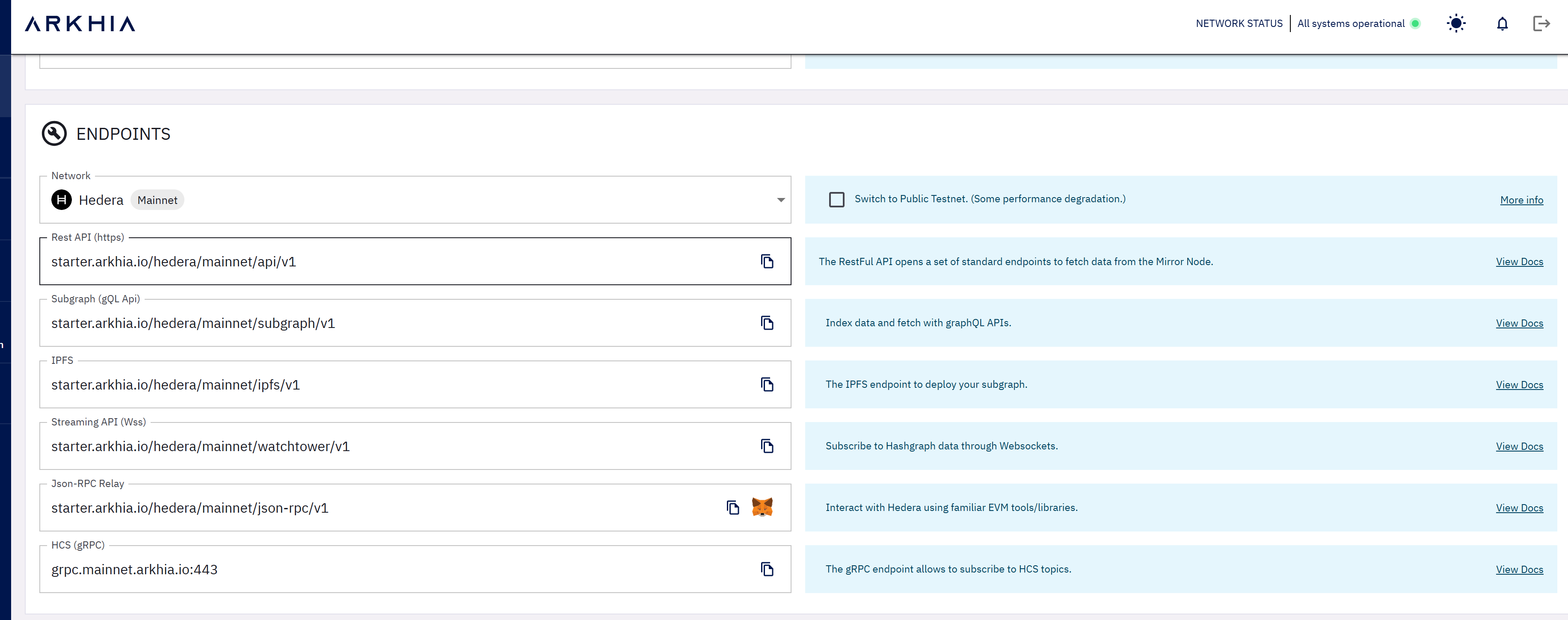Click "Index data and fetch with graphQL APIs."

(x=918, y=323)
